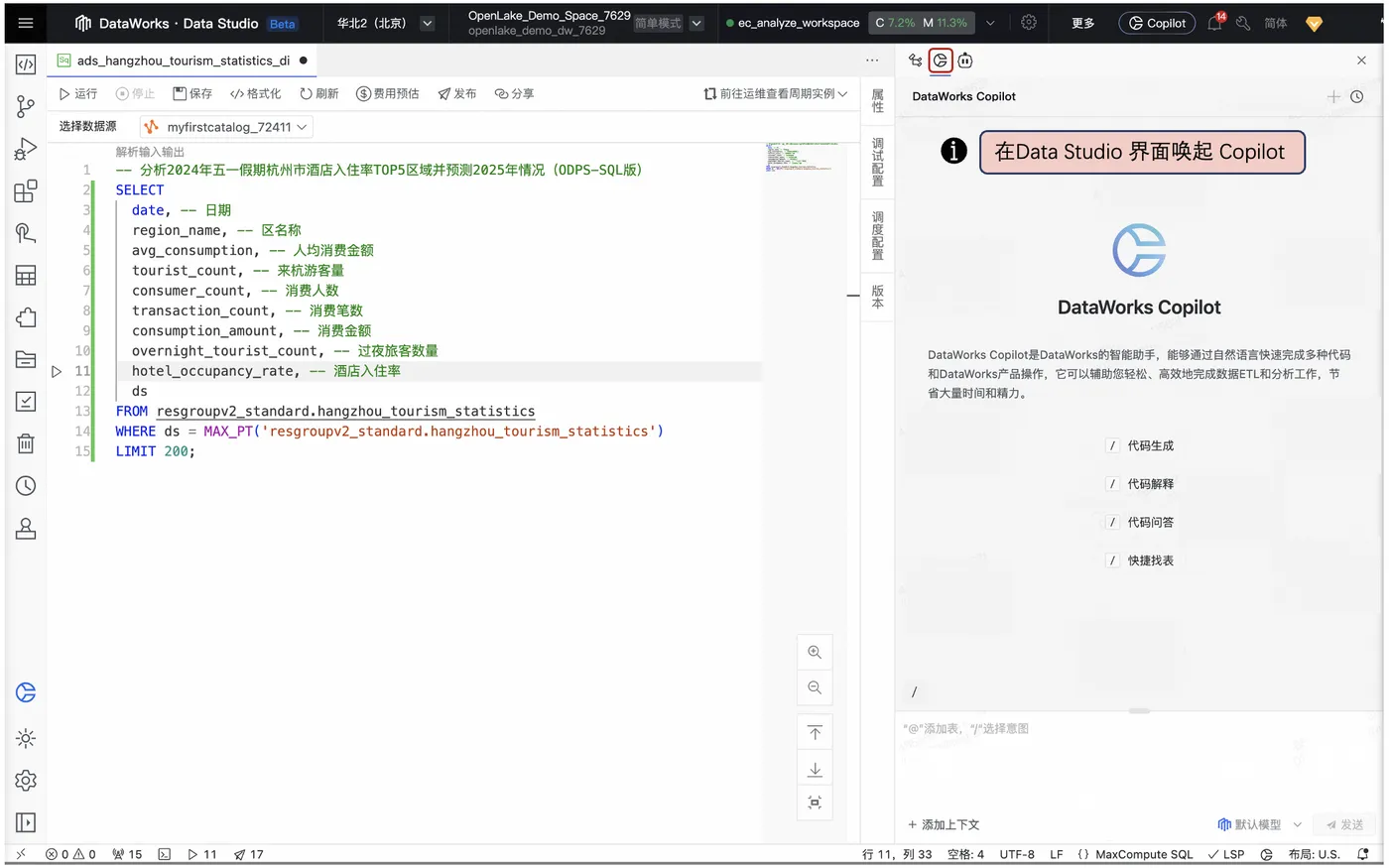Click the fit-to-screen focus button
The width and height of the screenshot is (1389, 868).
click(x=815, y=803)
